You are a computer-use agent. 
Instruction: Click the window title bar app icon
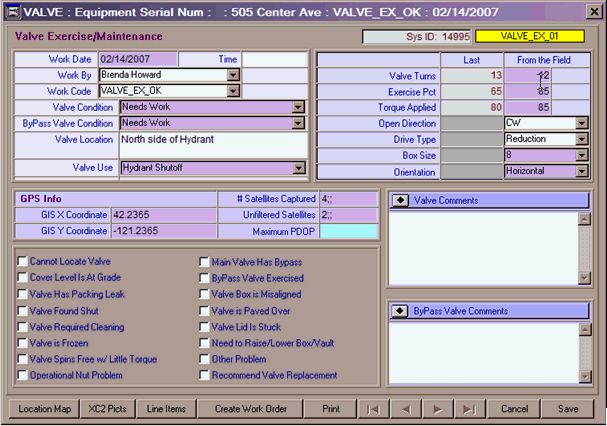point(11,12)
